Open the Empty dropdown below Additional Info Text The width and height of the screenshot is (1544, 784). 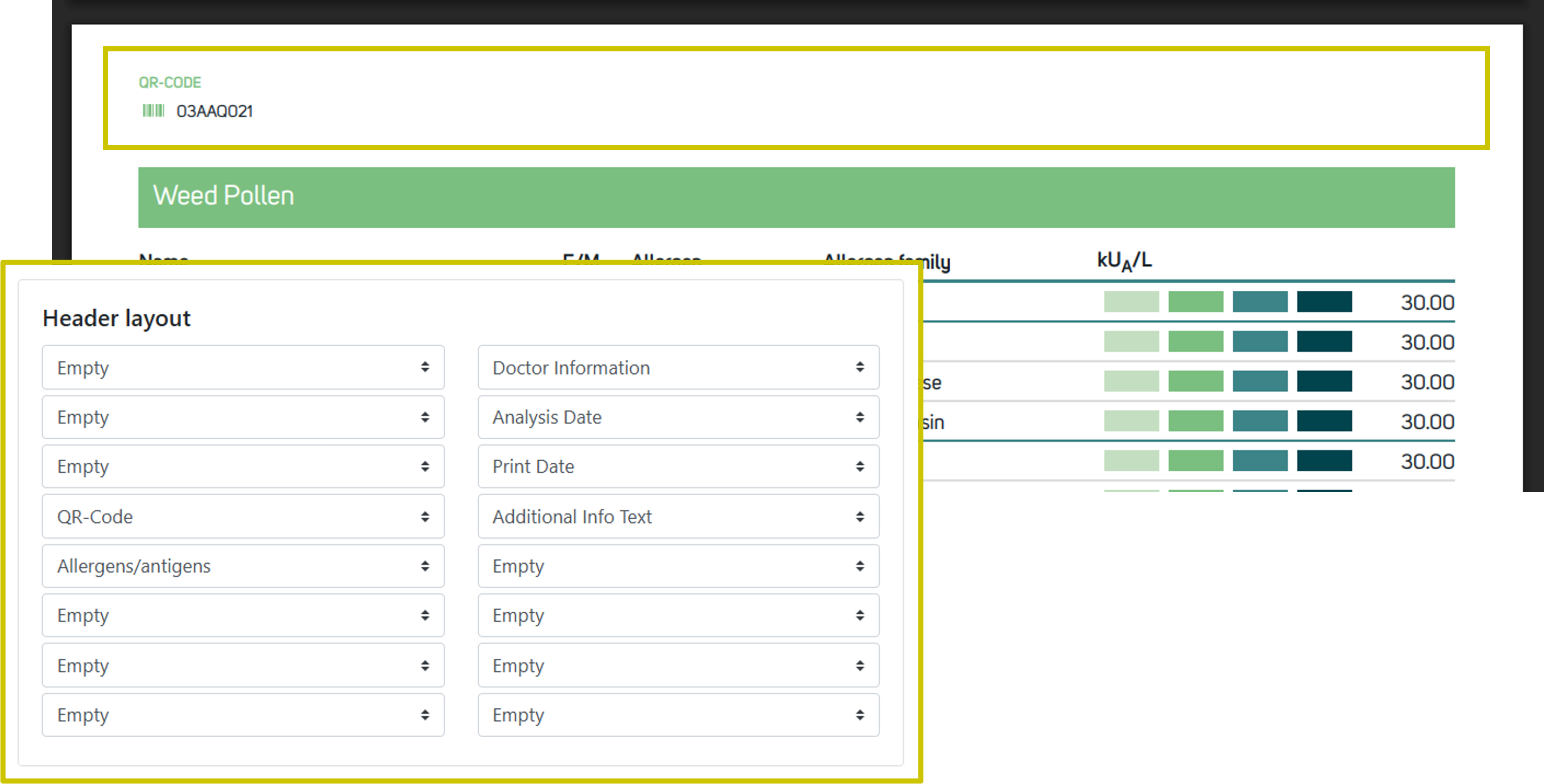(678, 566)
